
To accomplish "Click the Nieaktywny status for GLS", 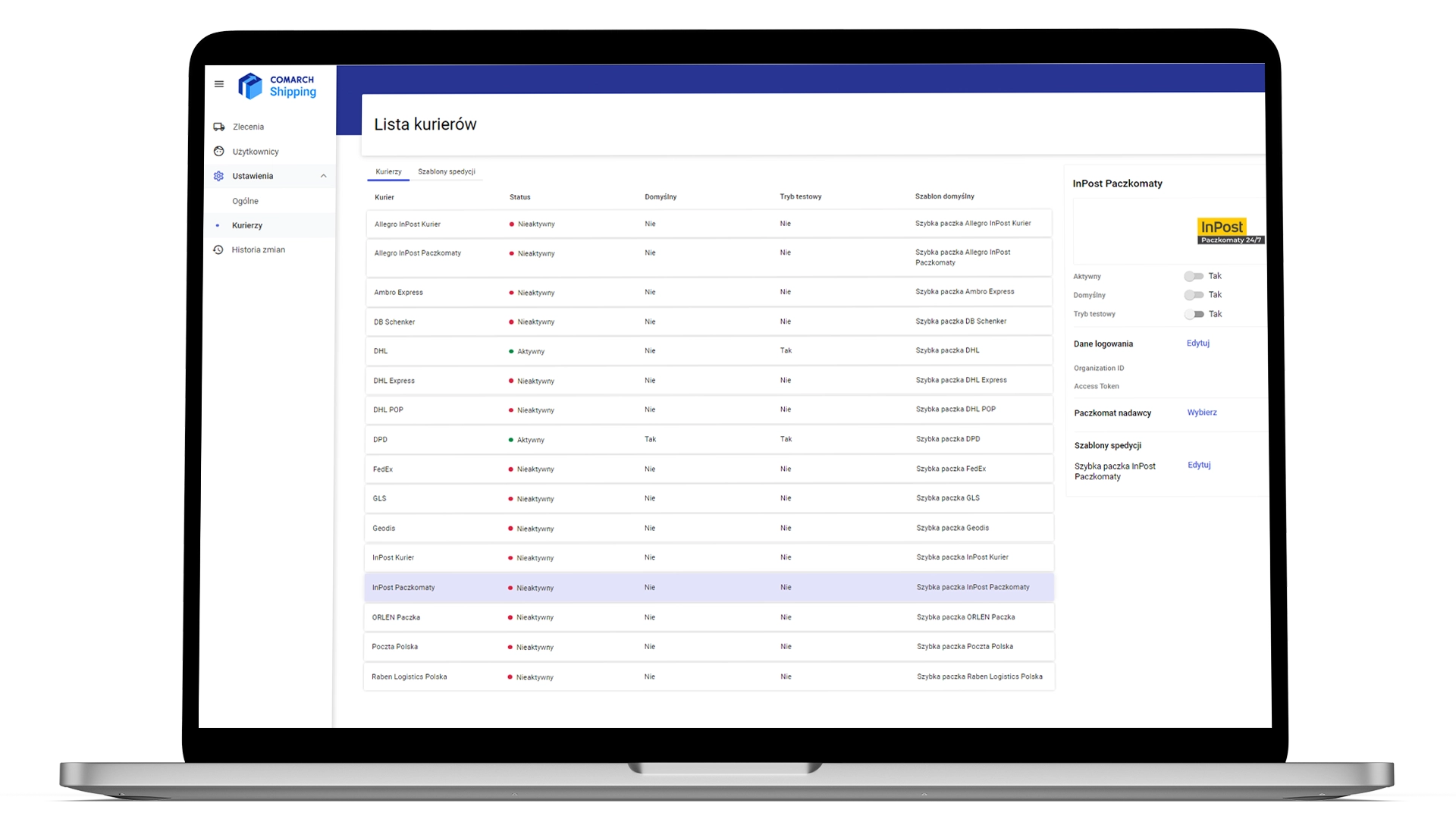I will (532, 499).
